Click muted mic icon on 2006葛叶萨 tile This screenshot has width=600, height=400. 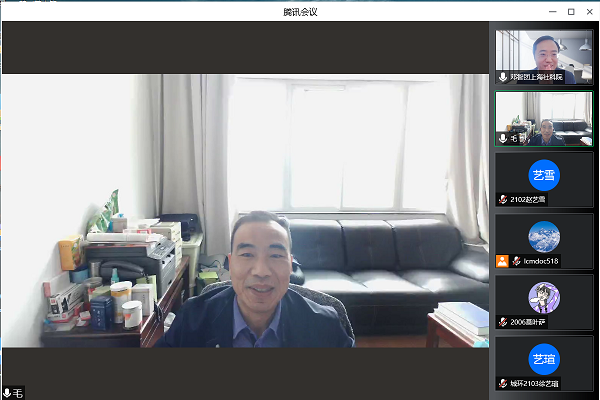click(x=503, y=322)
